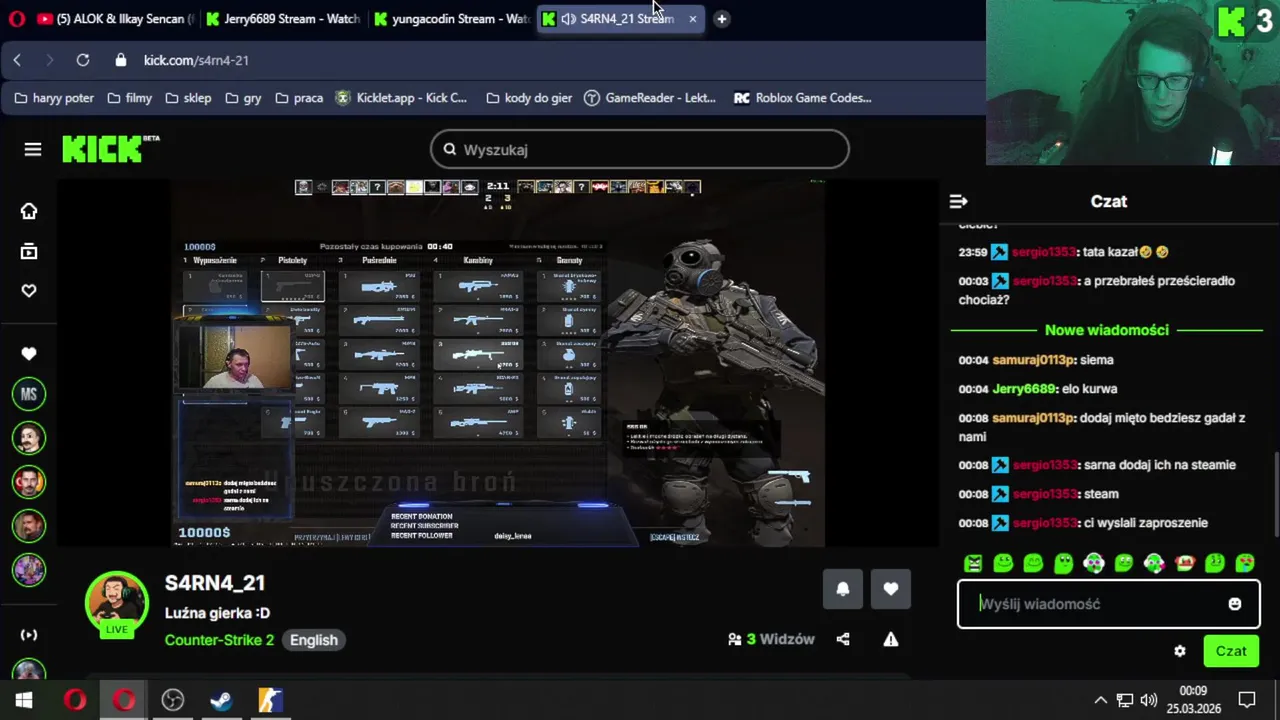This screenshot has height=720, width=1280.
Task: Open Counter-Strike icon in taskbar
Action: pos(270,700)
